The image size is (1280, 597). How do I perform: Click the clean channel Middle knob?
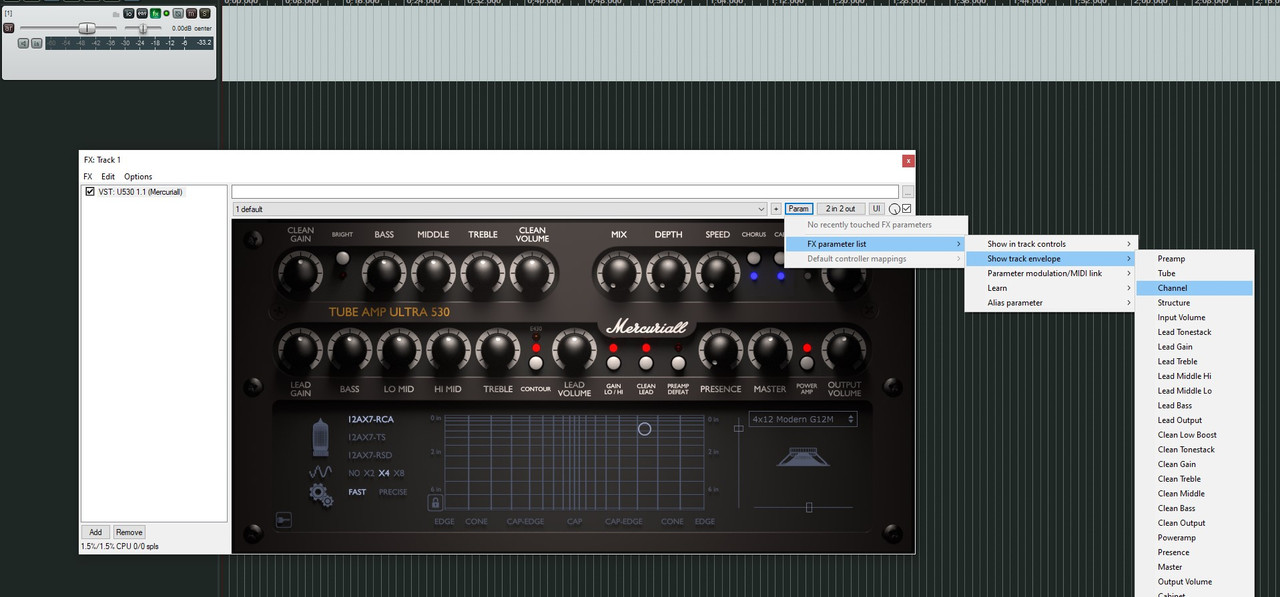433,271
